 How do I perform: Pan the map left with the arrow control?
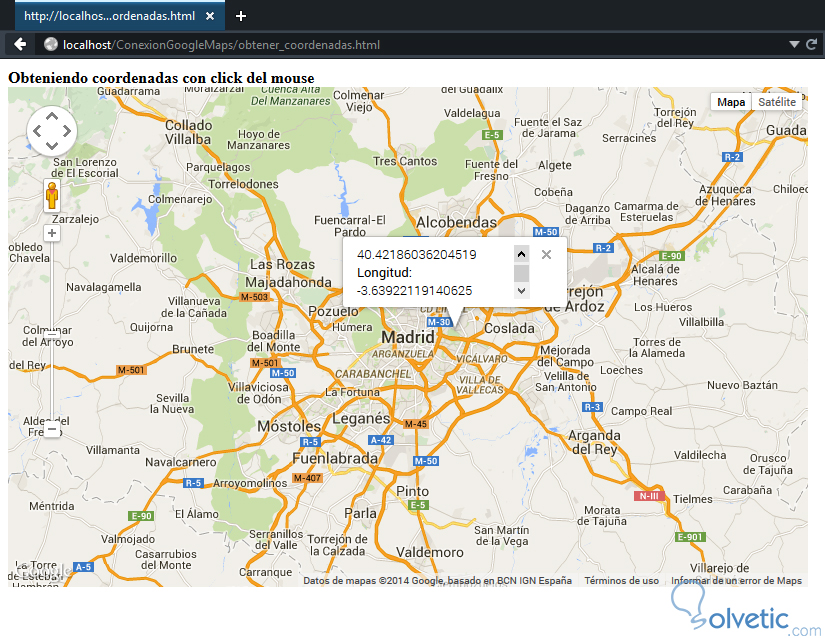(37, 131)
